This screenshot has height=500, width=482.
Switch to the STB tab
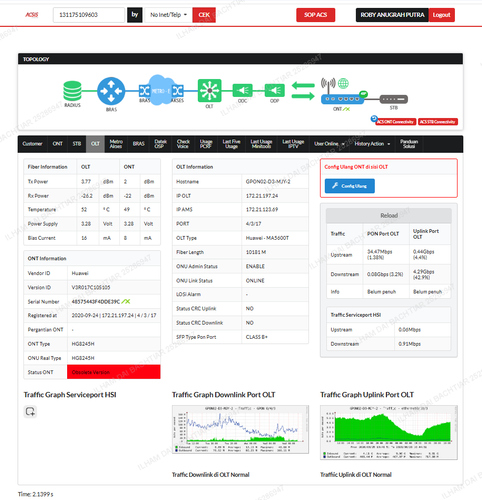tap(77, 144)
